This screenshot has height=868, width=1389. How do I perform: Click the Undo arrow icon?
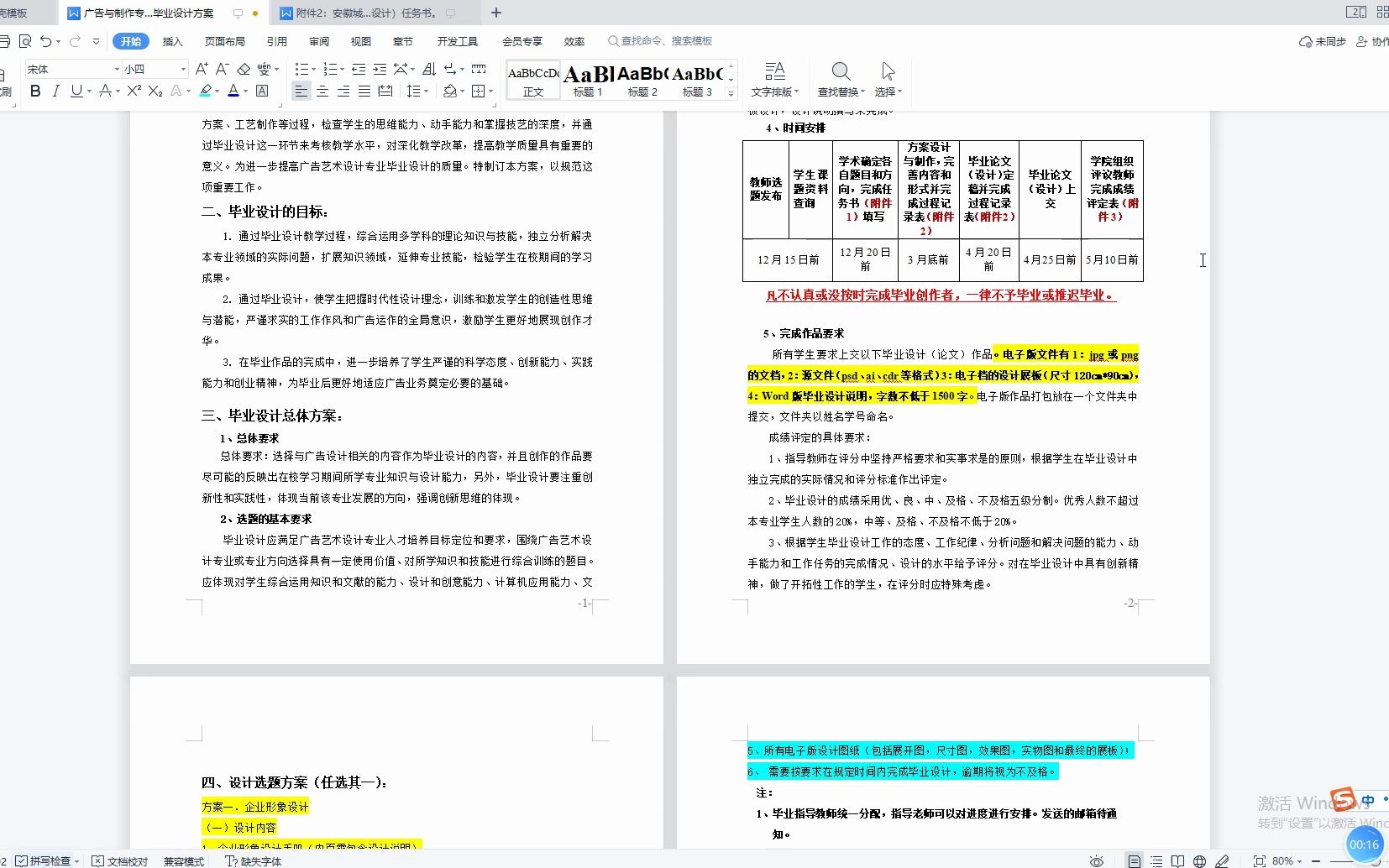tap(46, 41)
